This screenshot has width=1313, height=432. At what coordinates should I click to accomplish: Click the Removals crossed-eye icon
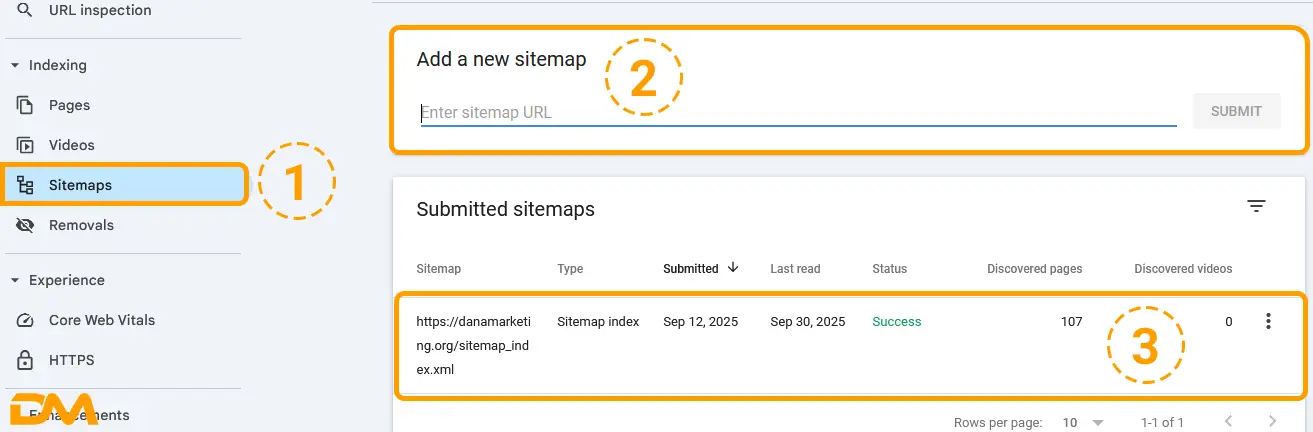26,225
